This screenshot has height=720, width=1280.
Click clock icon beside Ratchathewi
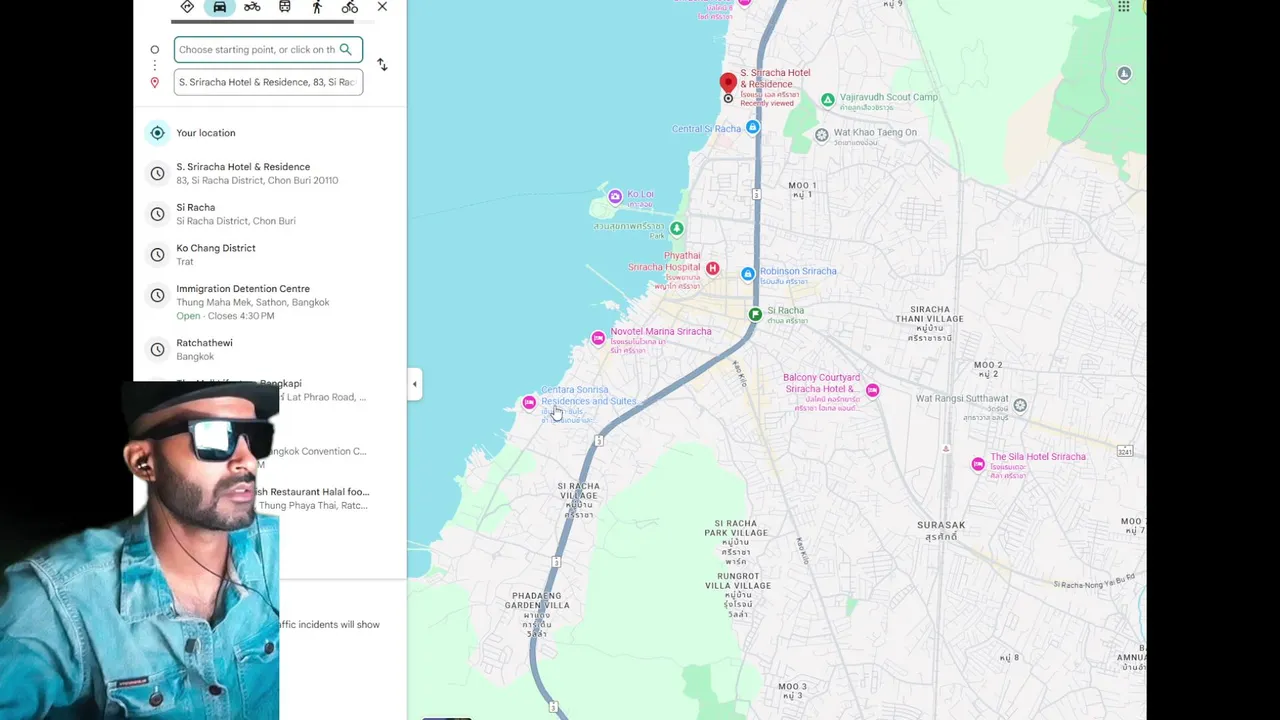[157, 349]
